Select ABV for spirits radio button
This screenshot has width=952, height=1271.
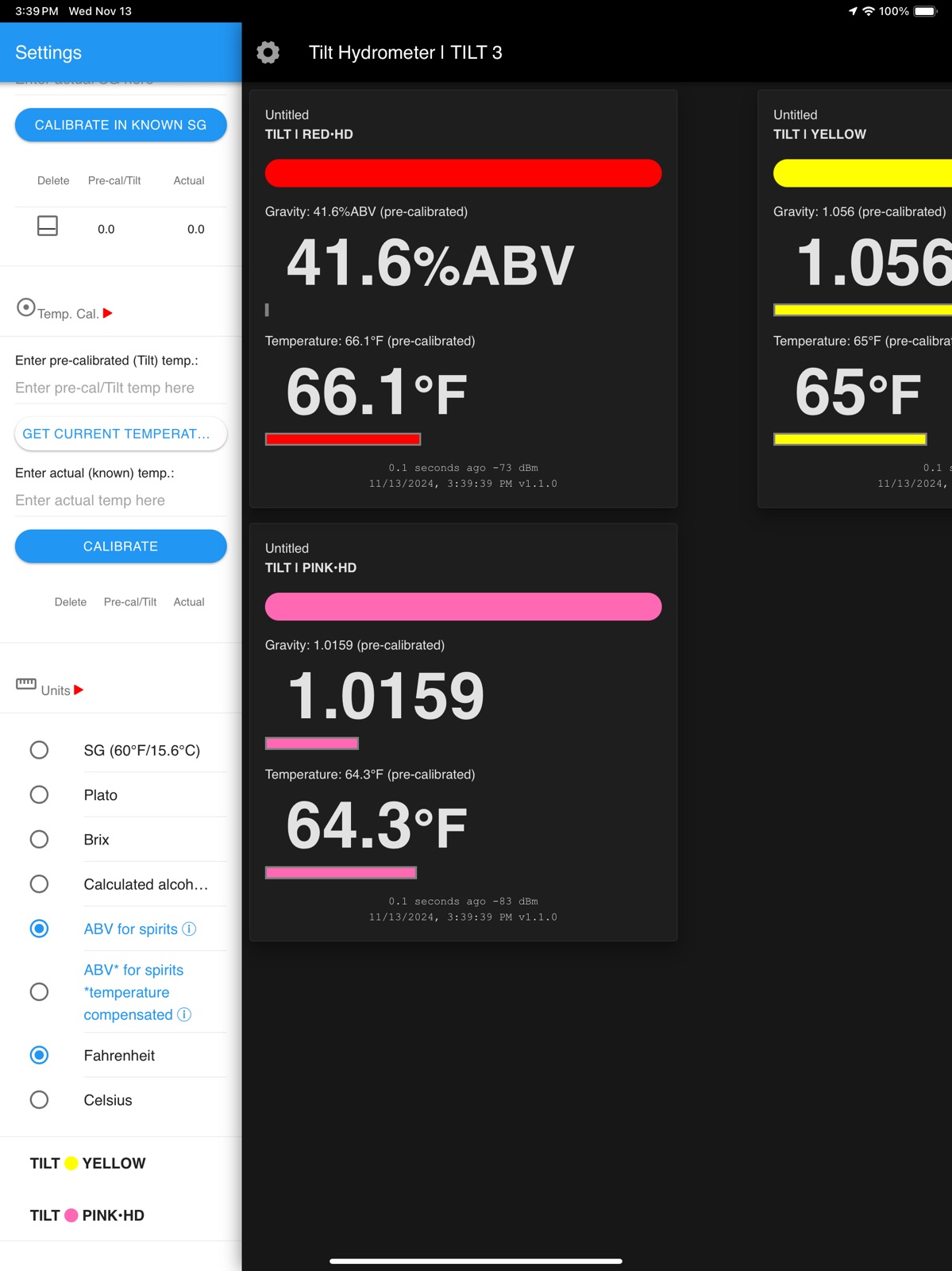click(39, 928)
